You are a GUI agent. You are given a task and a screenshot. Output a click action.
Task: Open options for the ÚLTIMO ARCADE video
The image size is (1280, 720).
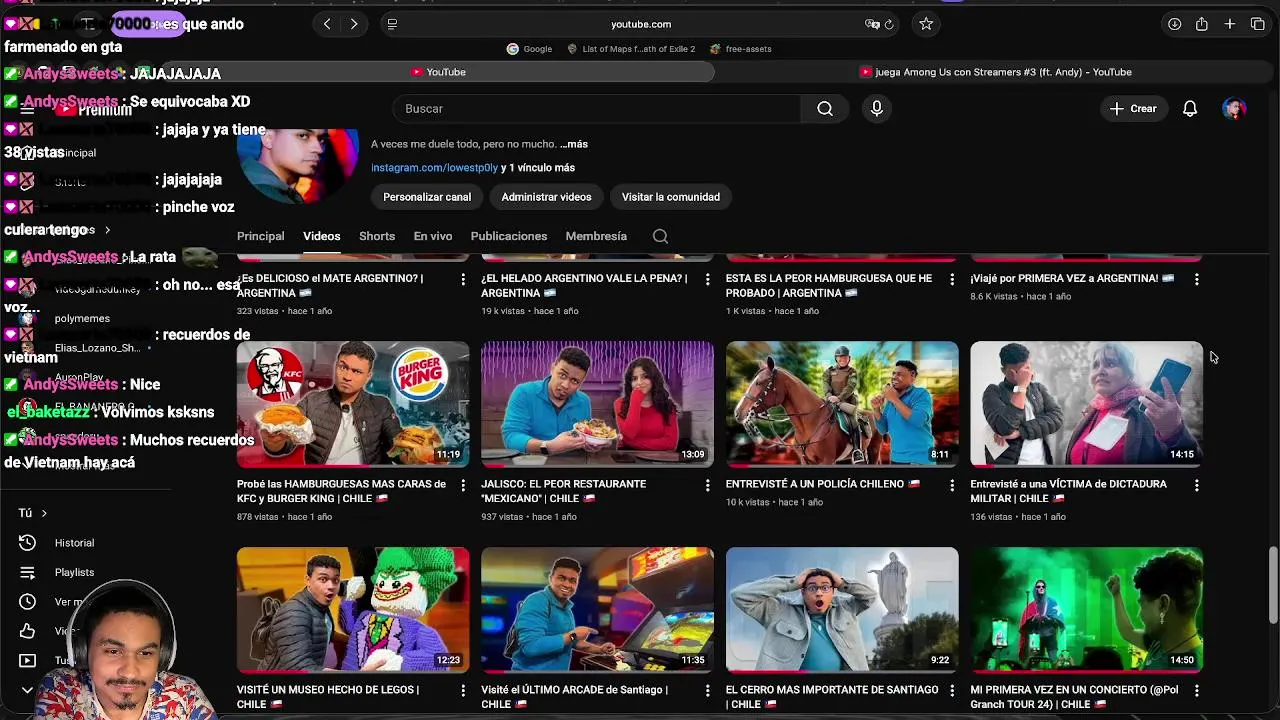coord(707,690)
